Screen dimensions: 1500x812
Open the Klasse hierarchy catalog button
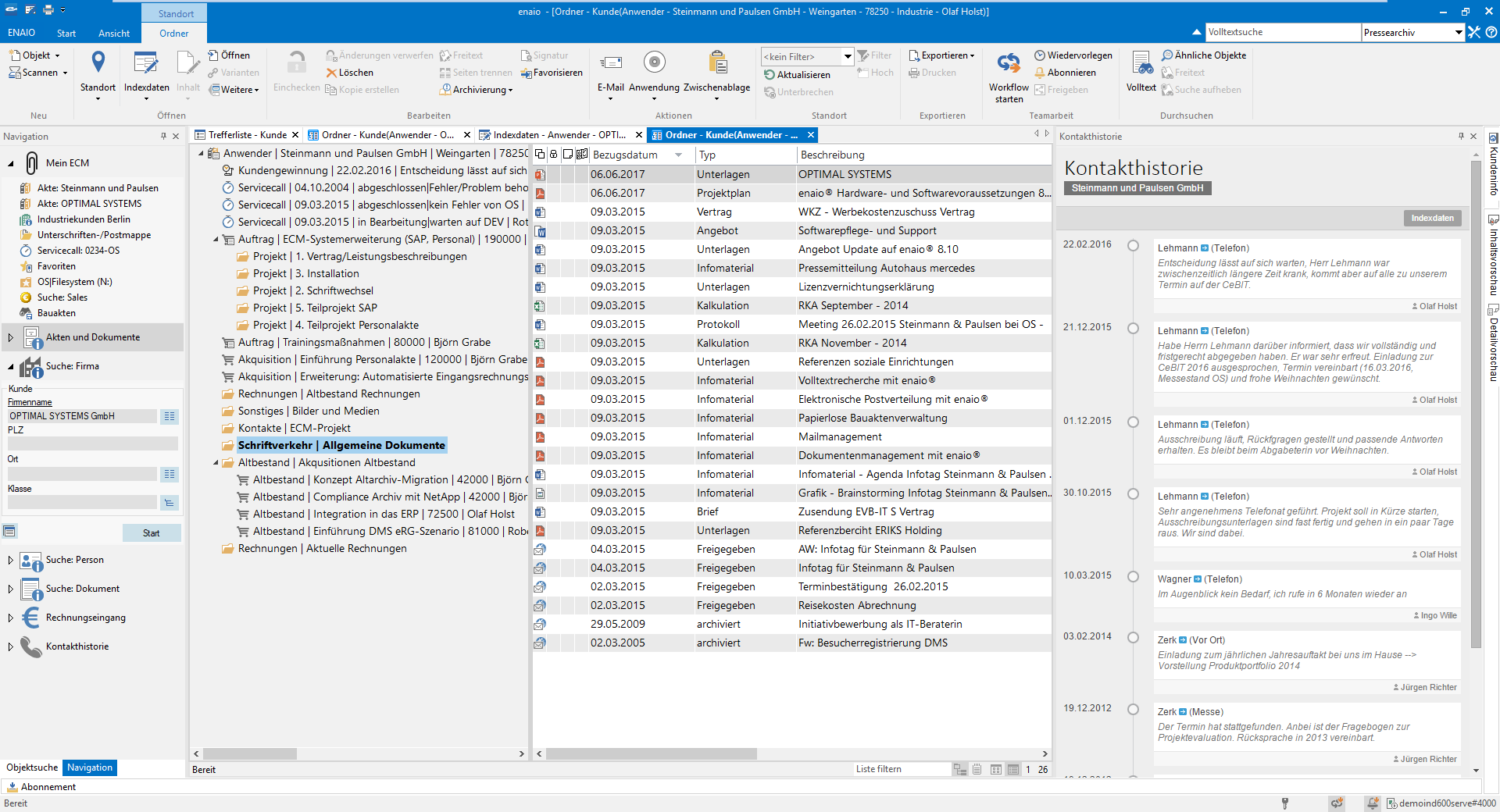pyautogui.click(x=170, y=502)
